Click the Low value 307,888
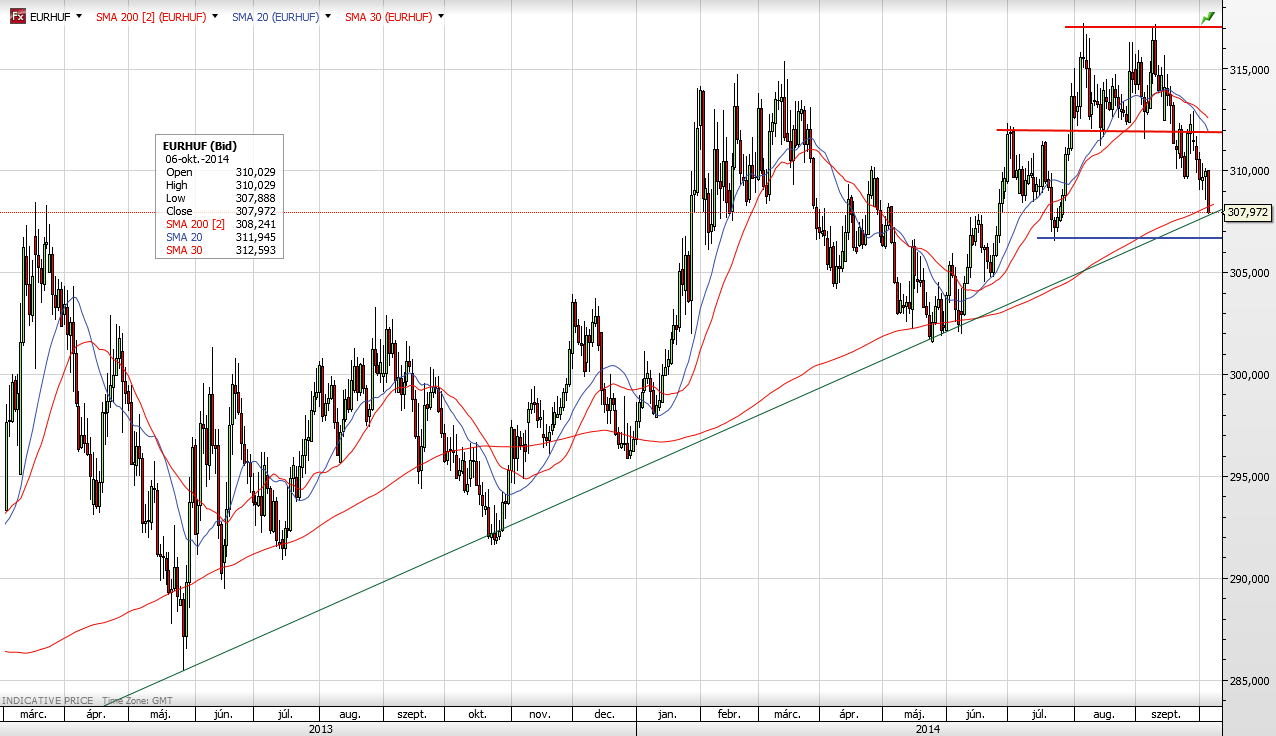1276x736 pixels. click(255, 198)
